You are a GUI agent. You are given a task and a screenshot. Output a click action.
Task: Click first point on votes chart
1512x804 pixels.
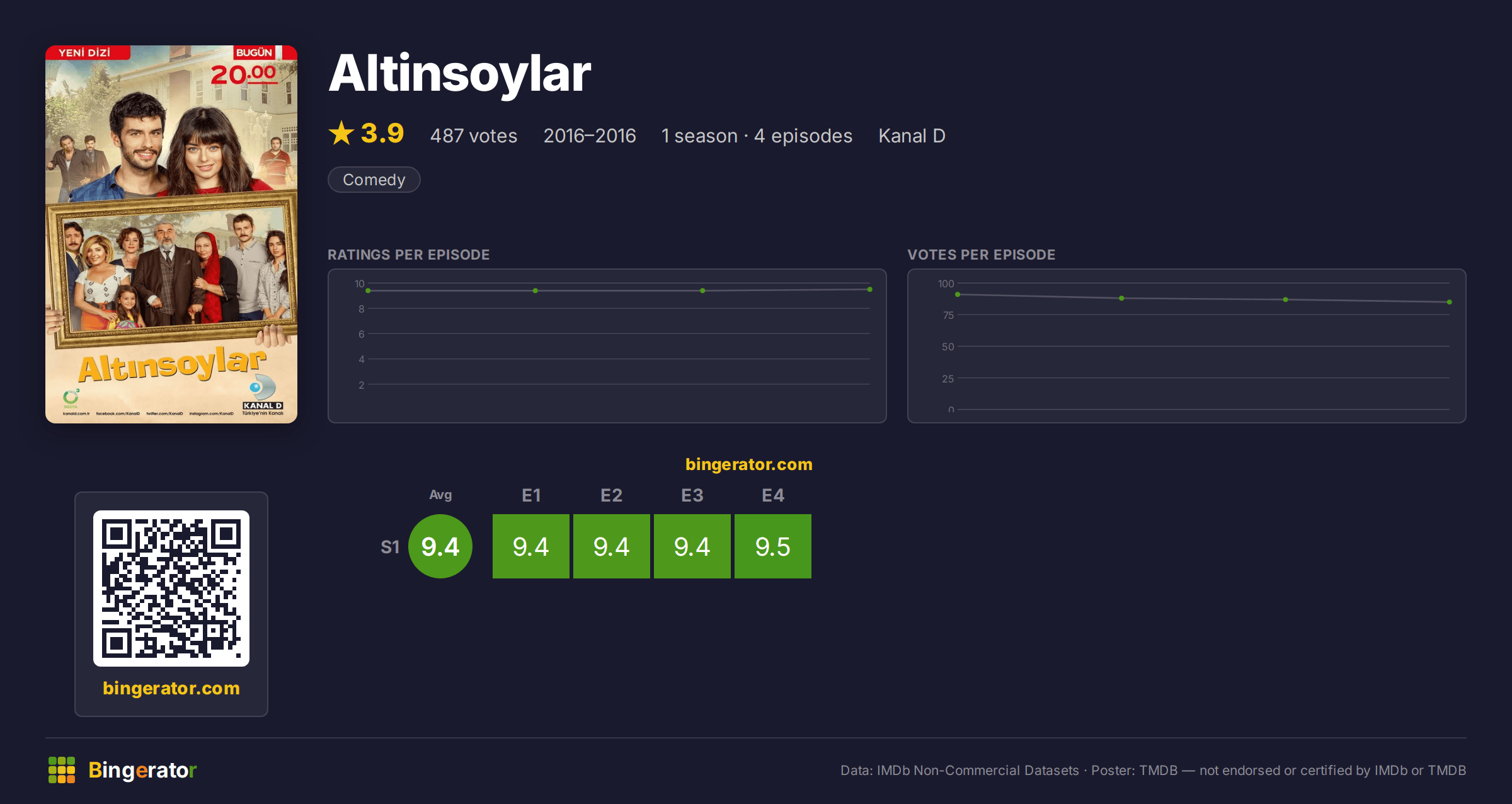click(958, 294)
